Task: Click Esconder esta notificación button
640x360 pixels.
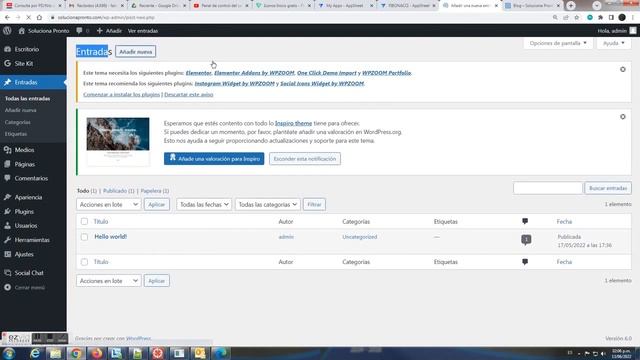Action: [305, 158]
